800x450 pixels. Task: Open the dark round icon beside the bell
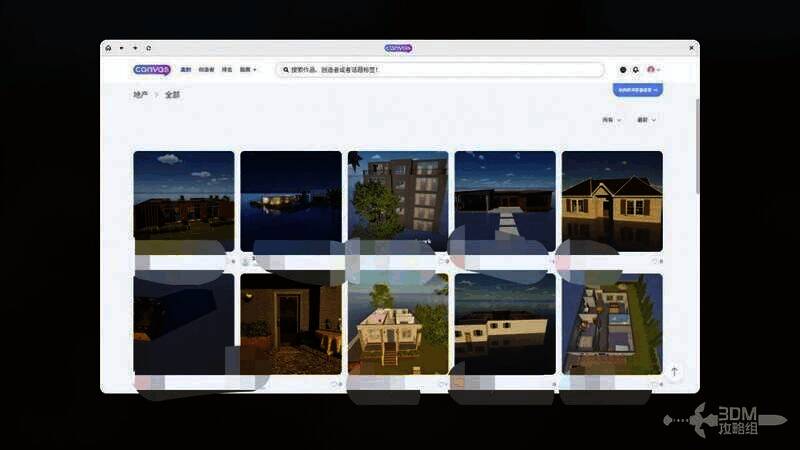(623, 70)
